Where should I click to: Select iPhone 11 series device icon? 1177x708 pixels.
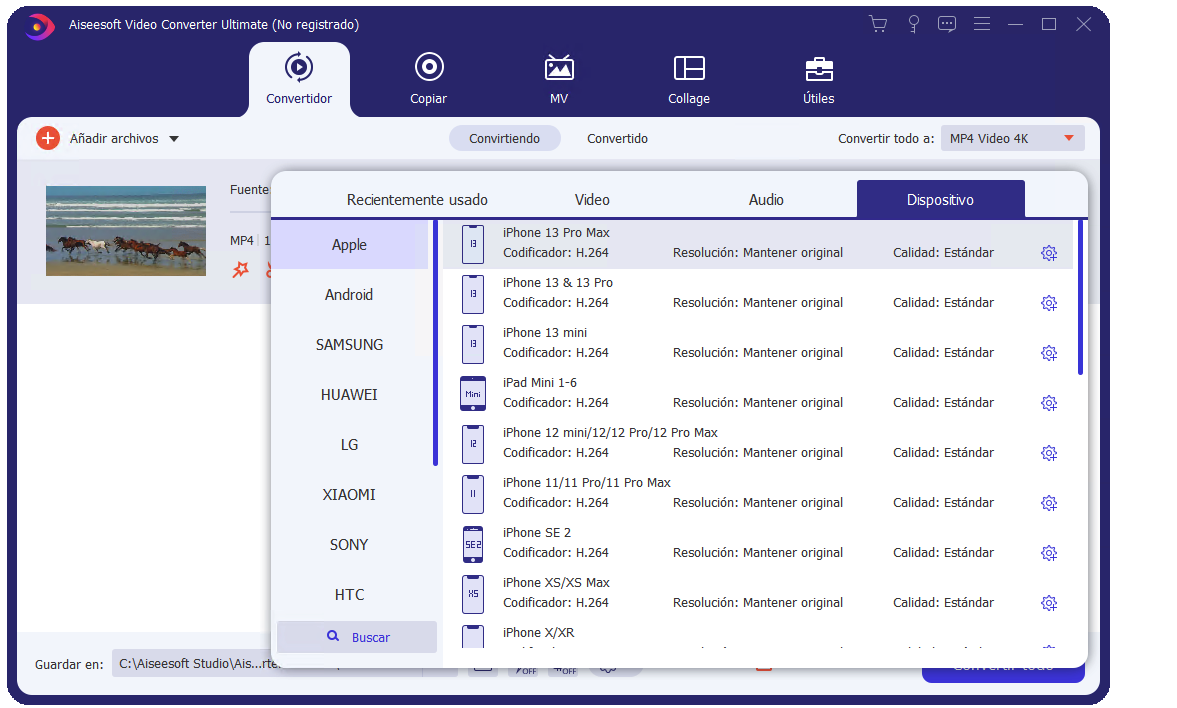point(473,493)
